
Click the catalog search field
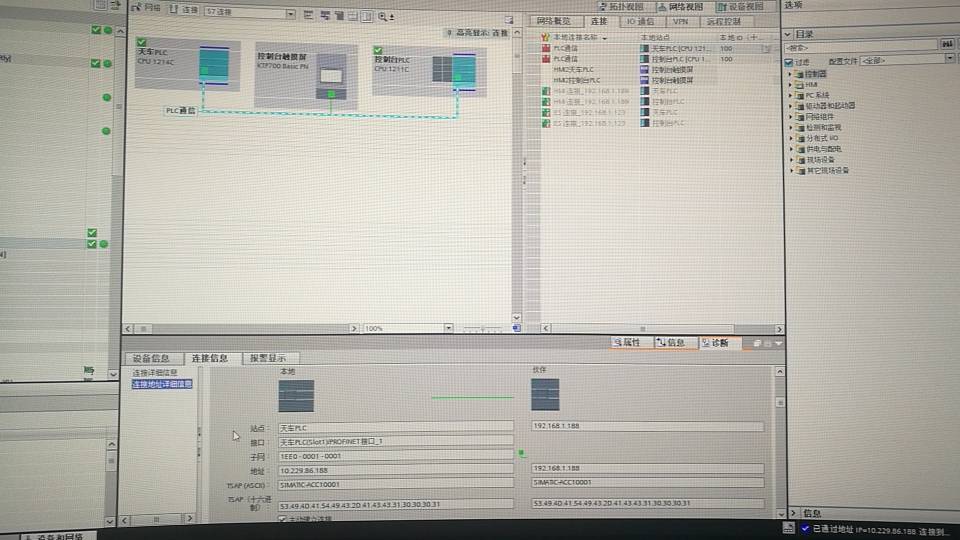[861, 47]
